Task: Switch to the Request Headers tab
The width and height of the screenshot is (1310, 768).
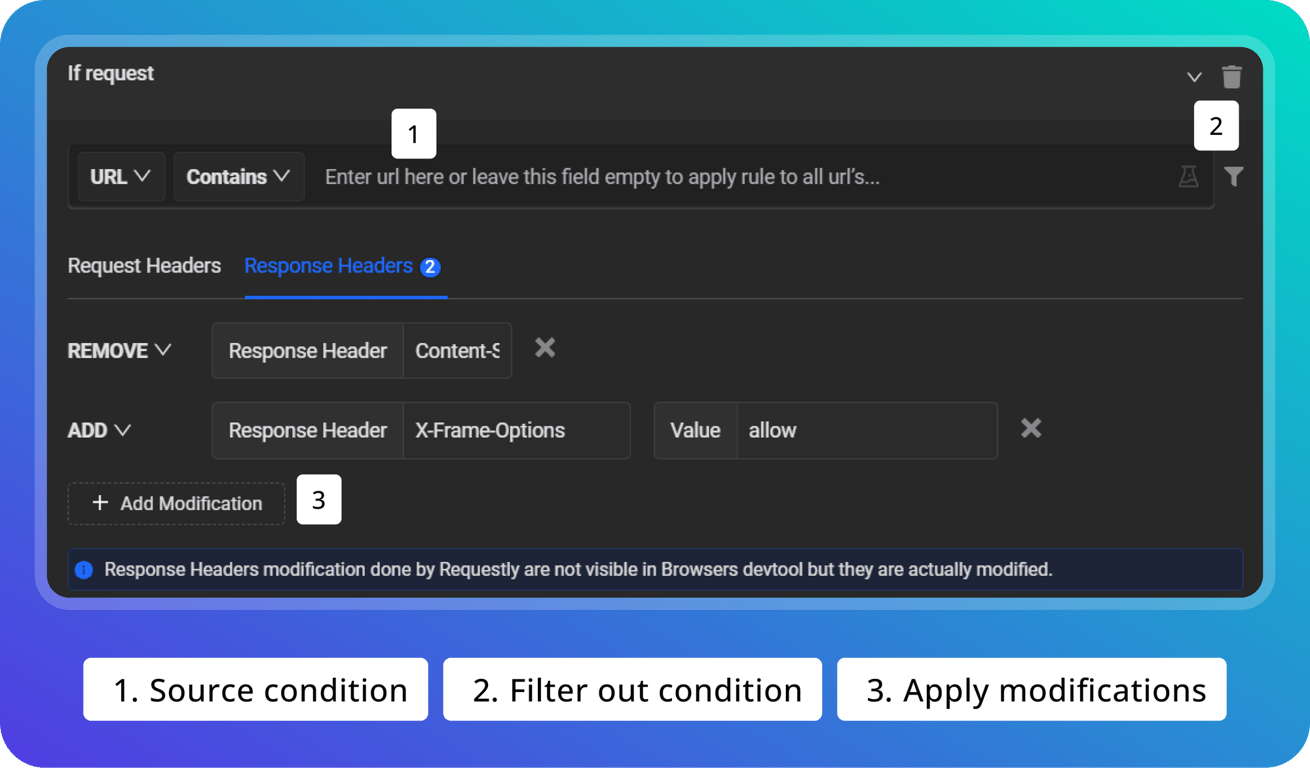Action: [144, 266]
